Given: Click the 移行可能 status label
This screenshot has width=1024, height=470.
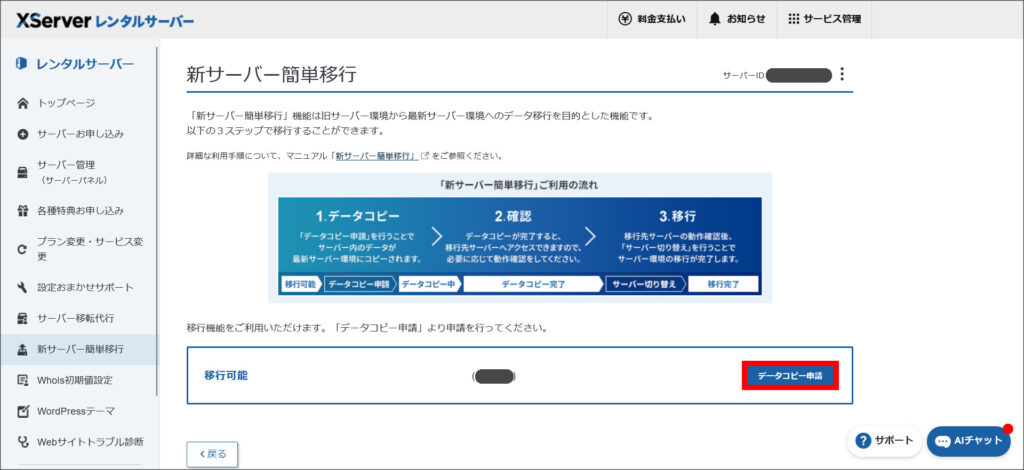Looking at the screenshot, I should pyautogui.click(x=226, y=375).
